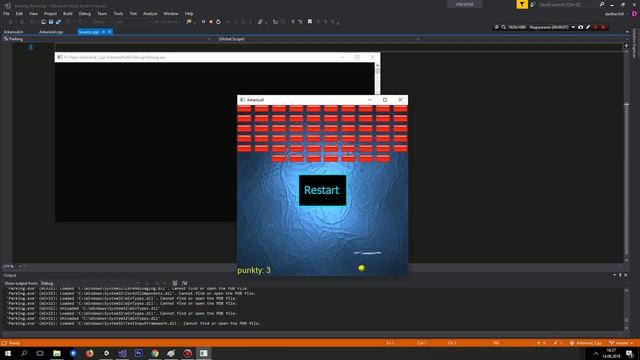Click the recorder camera screenshot icon
The width and height of the screenshot is (640, 360).
580,27
